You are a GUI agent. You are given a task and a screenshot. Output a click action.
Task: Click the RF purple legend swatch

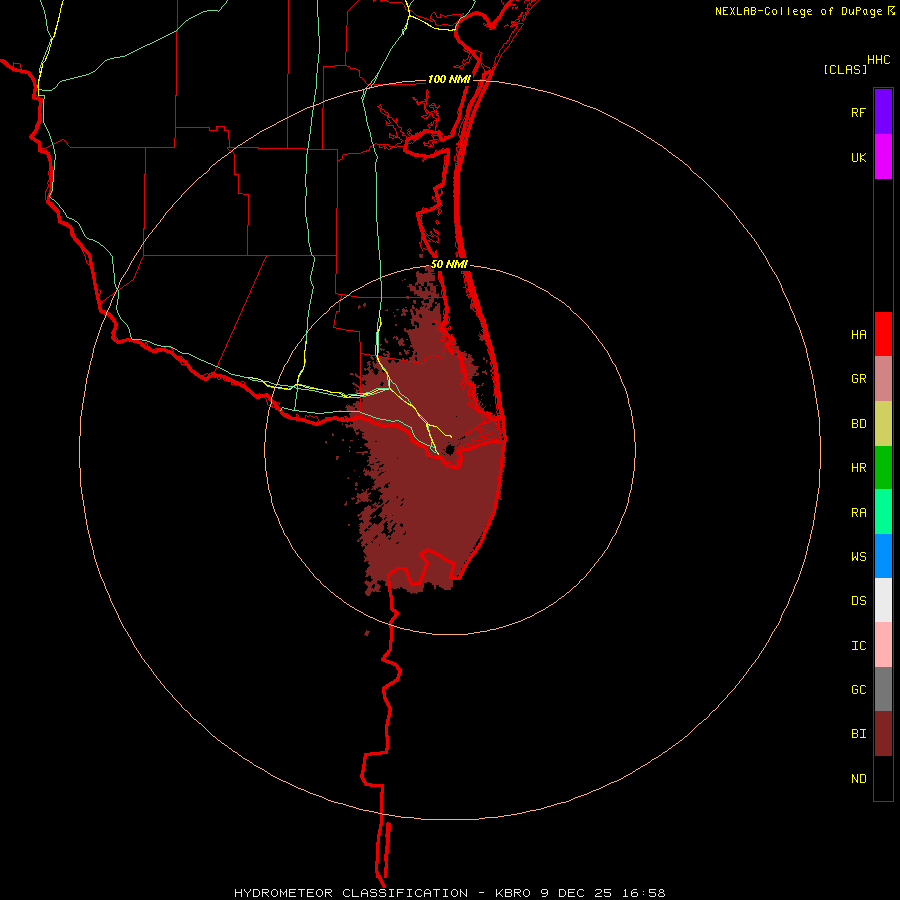[x=883, y=112]
